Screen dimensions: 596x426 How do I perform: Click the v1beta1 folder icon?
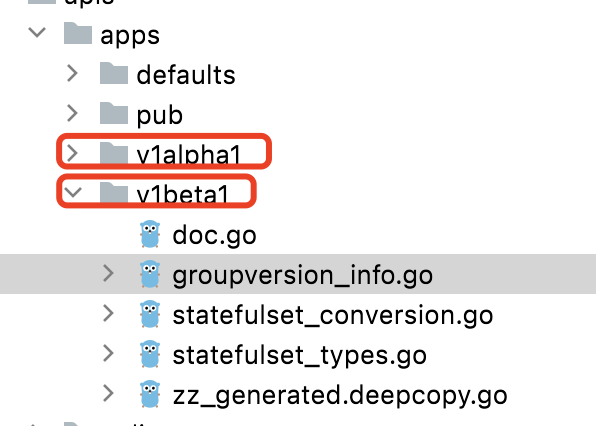click(114, 193)
